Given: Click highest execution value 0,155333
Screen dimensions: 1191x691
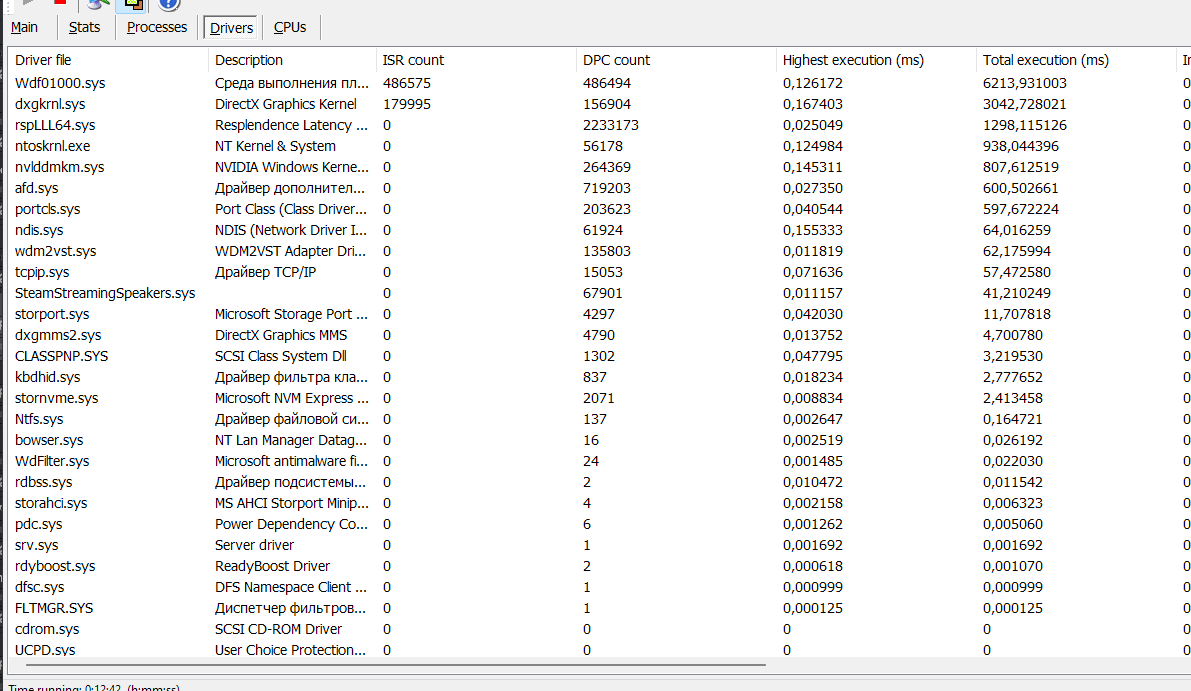Looking at the screenshot, I should coord(813,230).
